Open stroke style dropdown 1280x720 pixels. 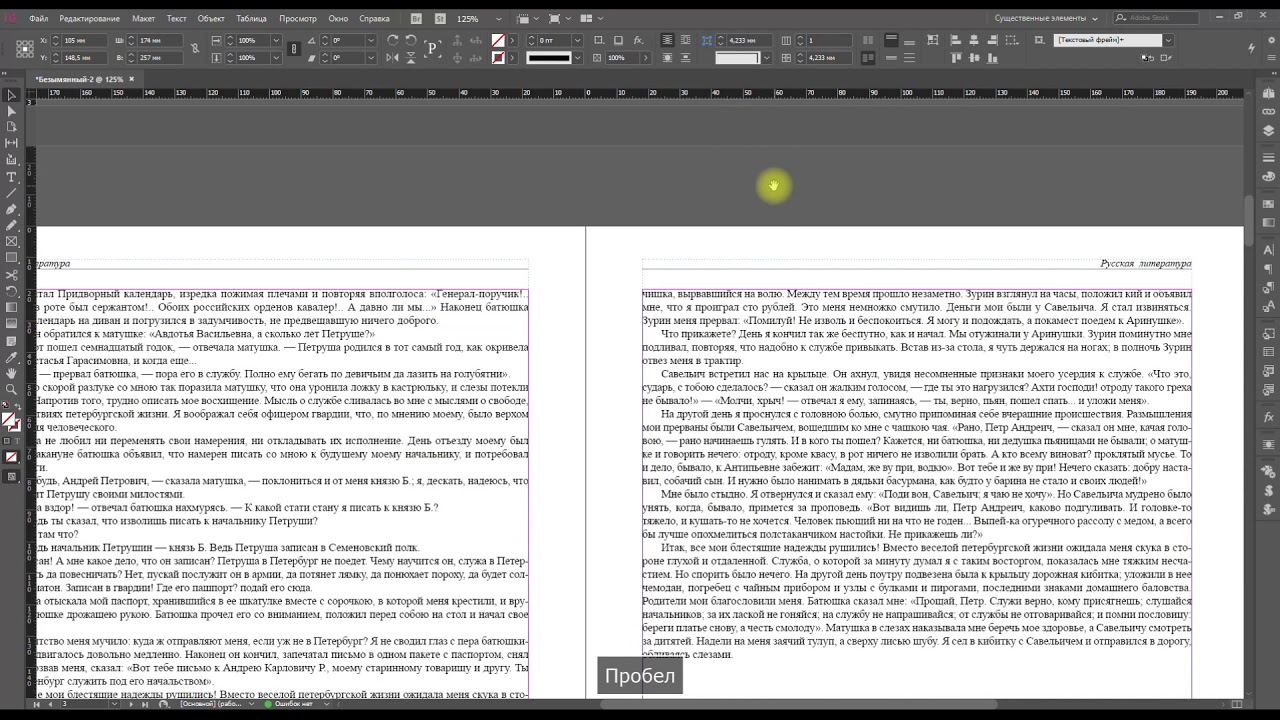point(577,57)
